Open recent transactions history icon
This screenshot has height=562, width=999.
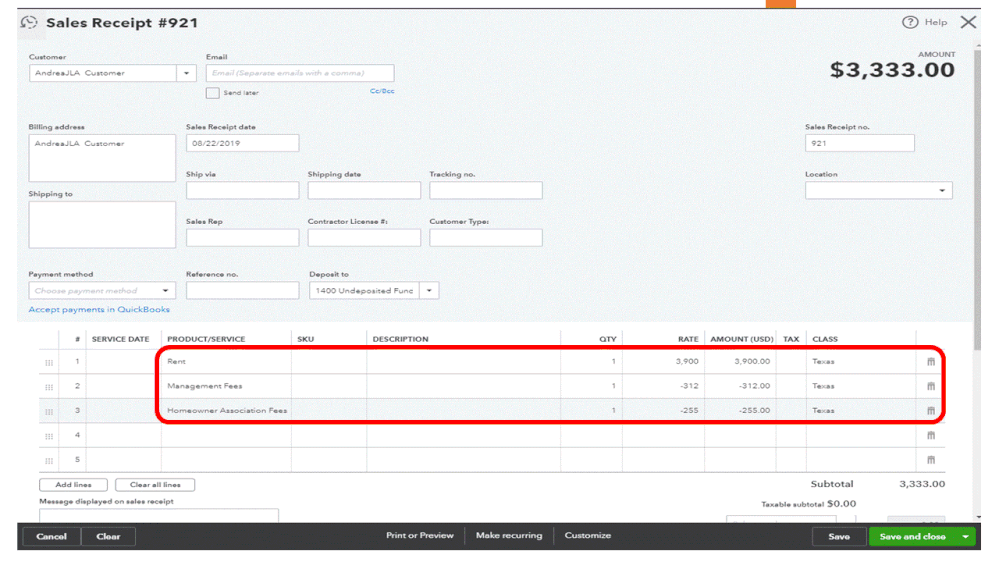tap(29, 23)
